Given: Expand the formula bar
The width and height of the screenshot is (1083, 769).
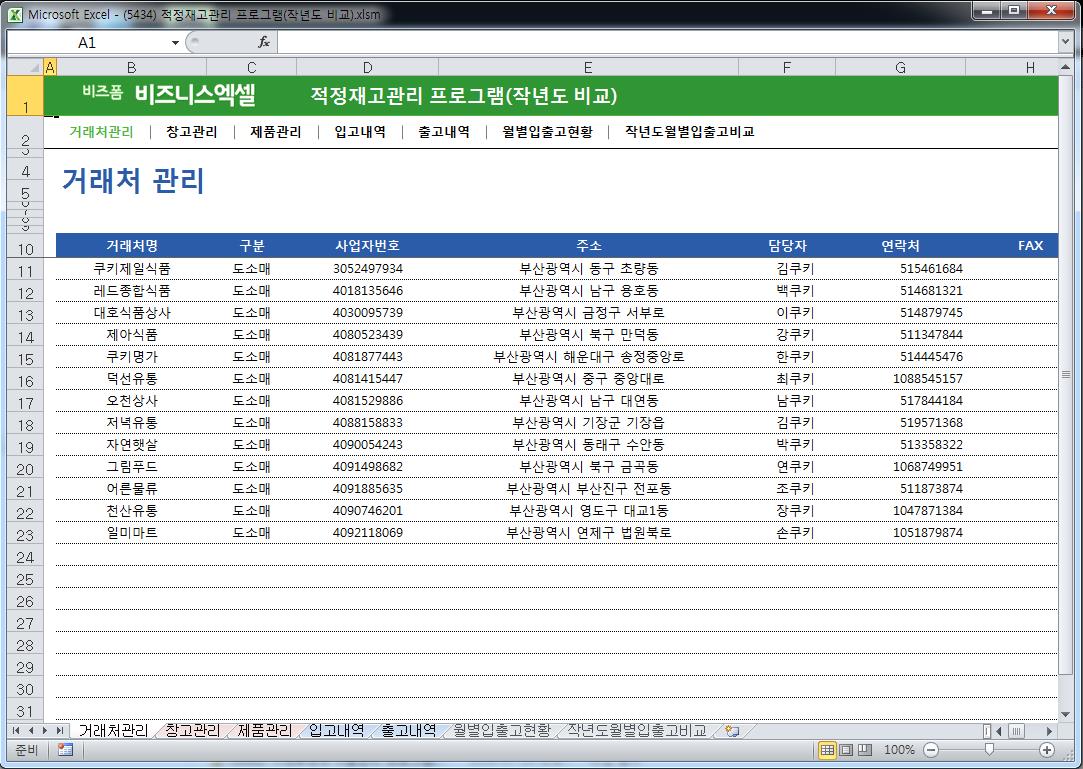Looking at the screenshot, I should (1065, 42).
